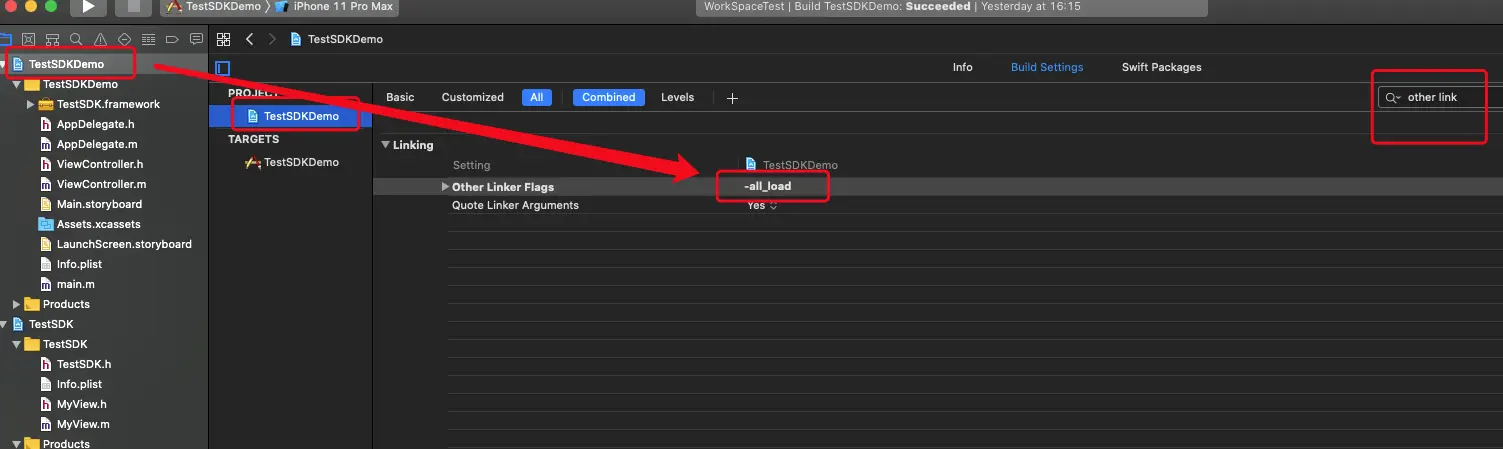
Task: Open ViewController.h file
Action: click(x=100, y=164)
